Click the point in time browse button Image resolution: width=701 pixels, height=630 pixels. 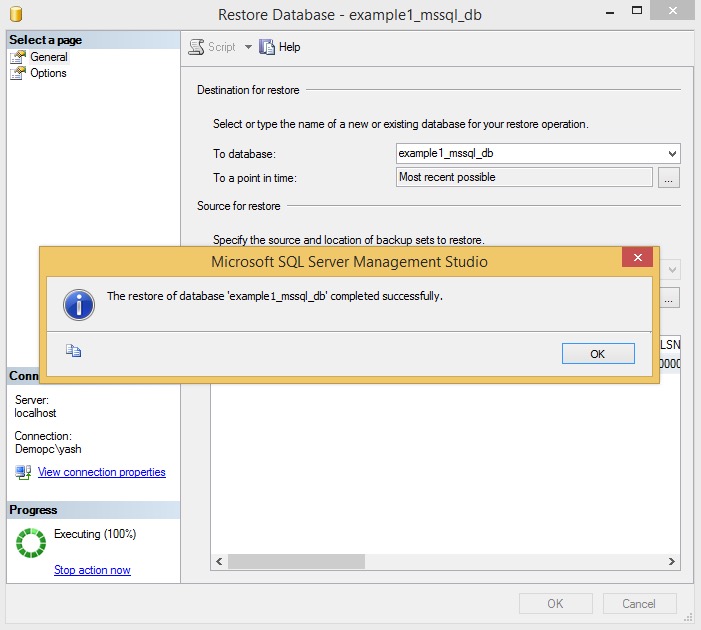tap(668, 178)
